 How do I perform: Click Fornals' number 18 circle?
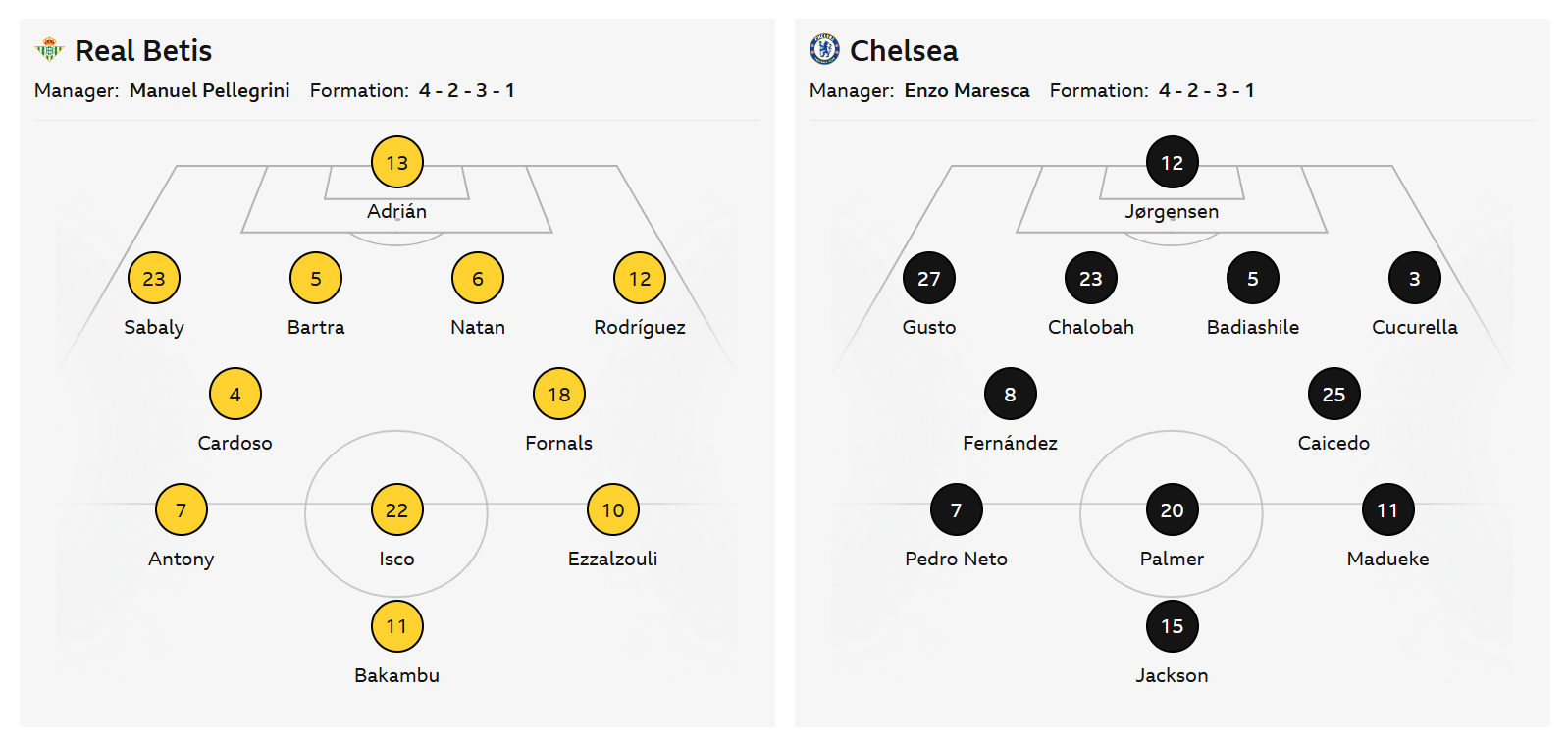(558, 394)
